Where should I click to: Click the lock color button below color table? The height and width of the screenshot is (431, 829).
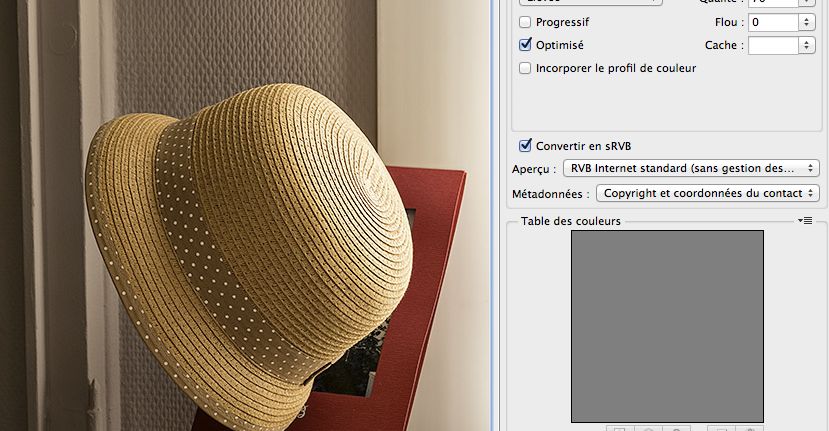pos(676,429)
